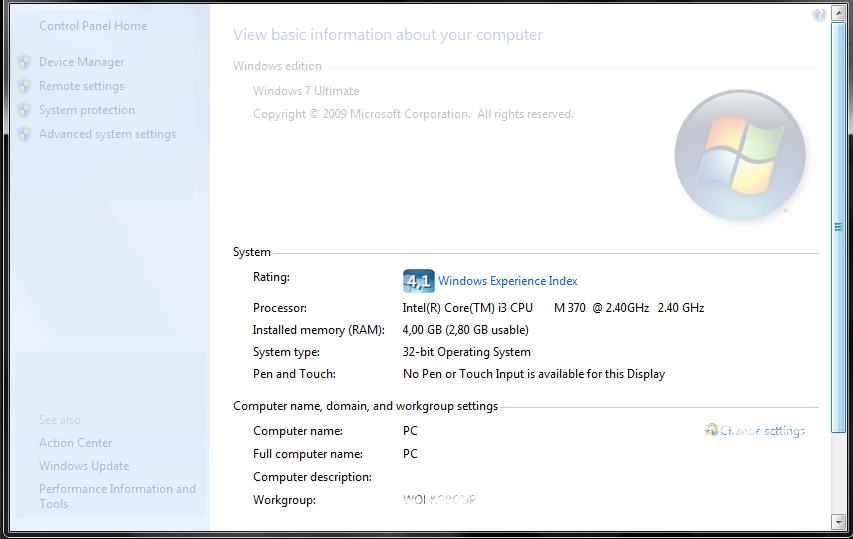Click the 'Copyright © 2009 Microsoft Corporation' text
The image size is (853, 539).
point(361,114)
